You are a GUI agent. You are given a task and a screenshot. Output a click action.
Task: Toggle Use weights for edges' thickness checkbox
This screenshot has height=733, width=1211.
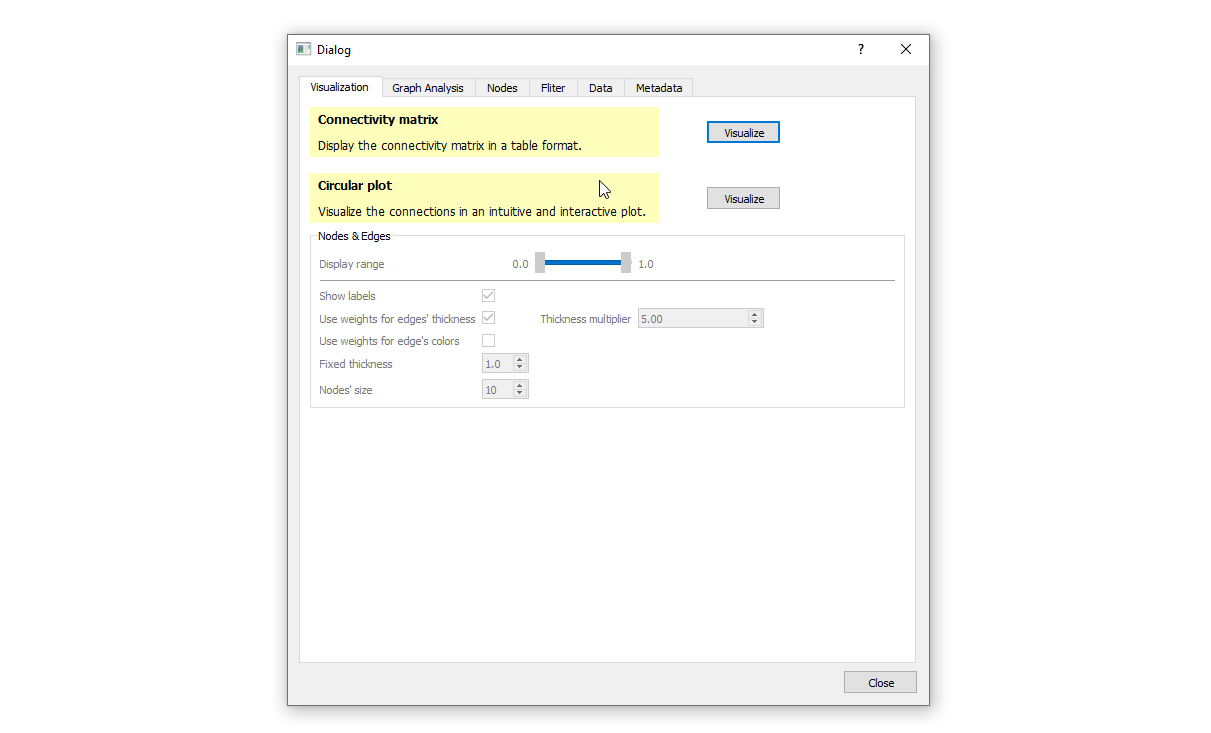(488, 318)
